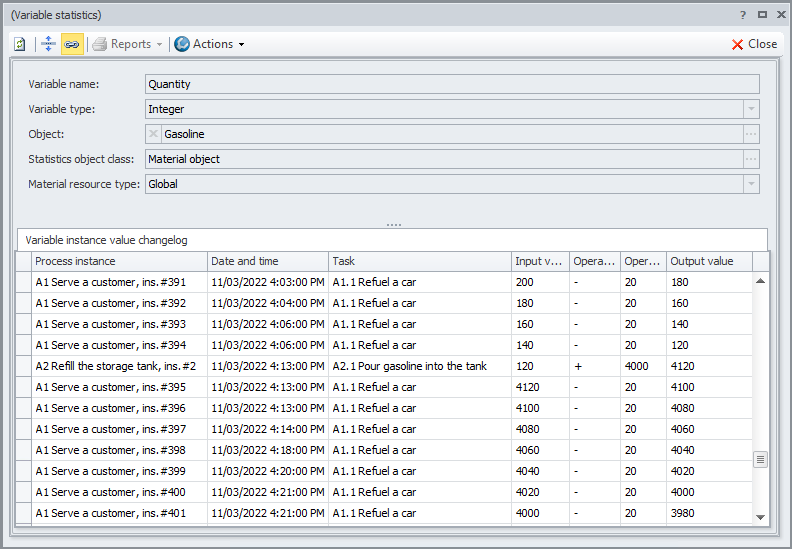Click the splitter dots above the changelog
Viewport: 792px width, 549px height.
394,225
